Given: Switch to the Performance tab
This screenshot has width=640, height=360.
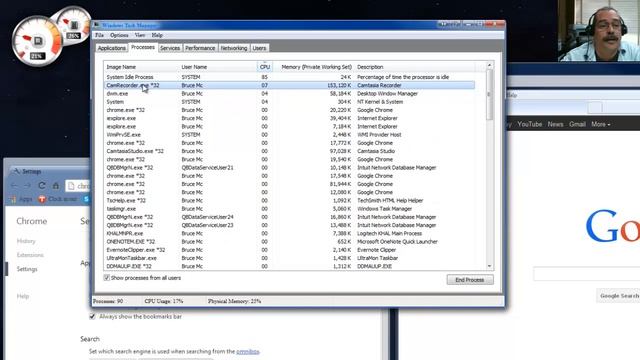Looking at the screenshot, I should click(200, 48).
